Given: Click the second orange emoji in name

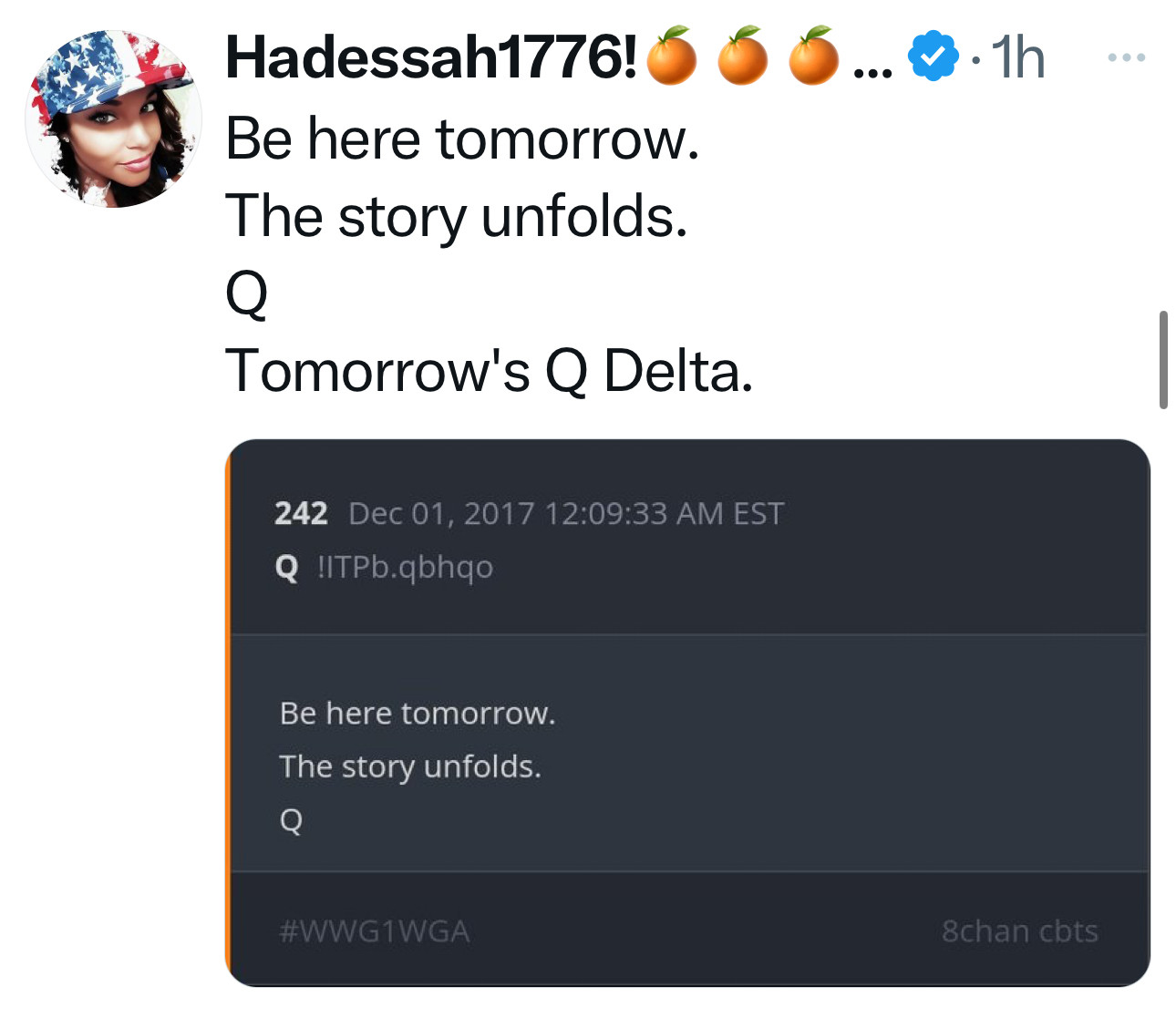Looking at the screenshot, I should 743,57.
